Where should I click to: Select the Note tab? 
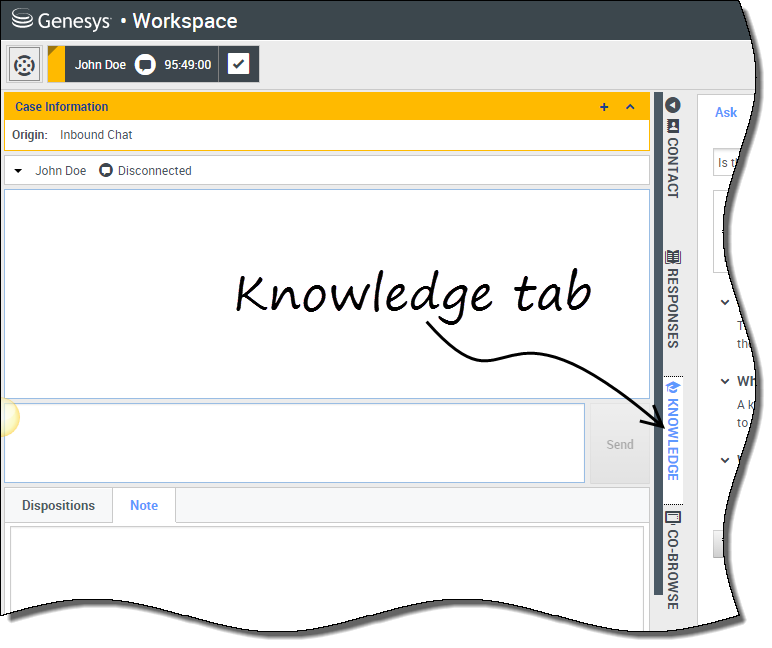tap(144, 505)
